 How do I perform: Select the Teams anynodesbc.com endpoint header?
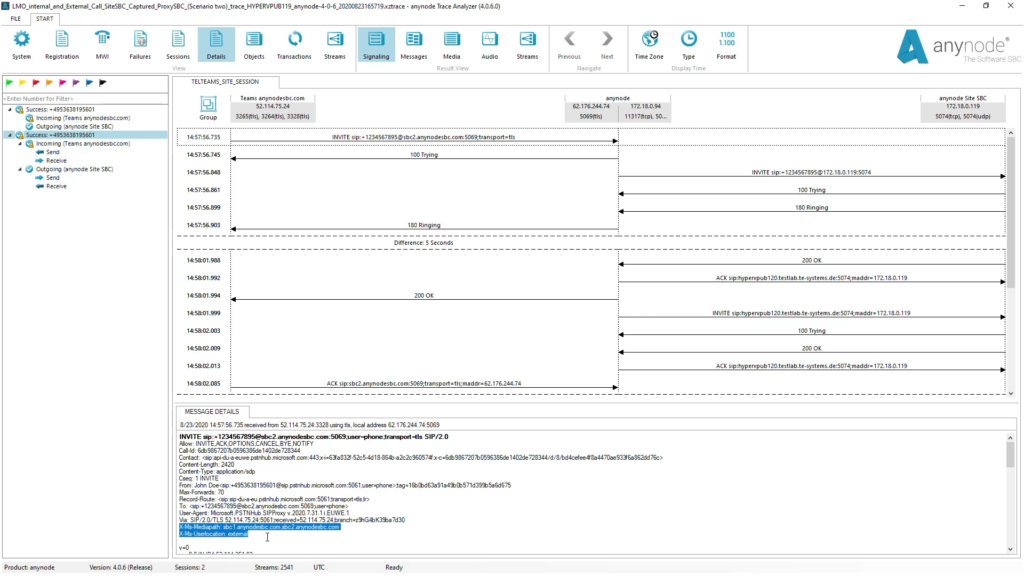(272, 108)
